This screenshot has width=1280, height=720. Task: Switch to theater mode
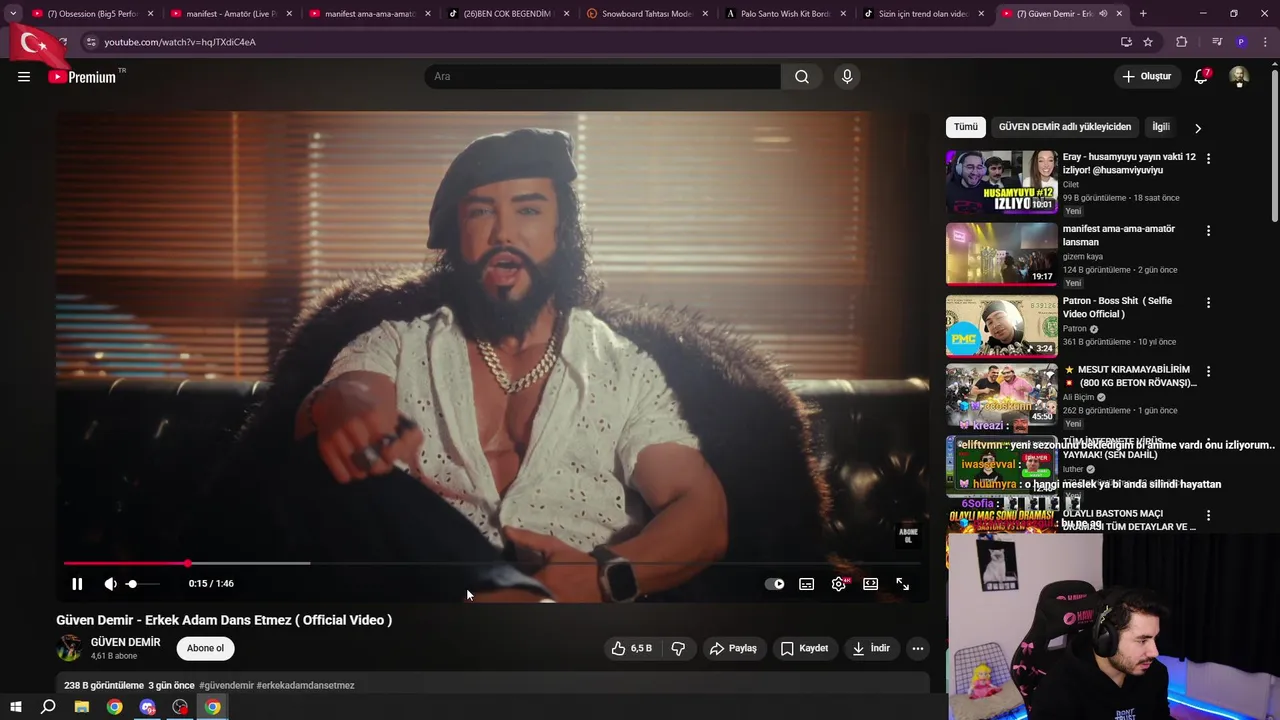(871, 584)
